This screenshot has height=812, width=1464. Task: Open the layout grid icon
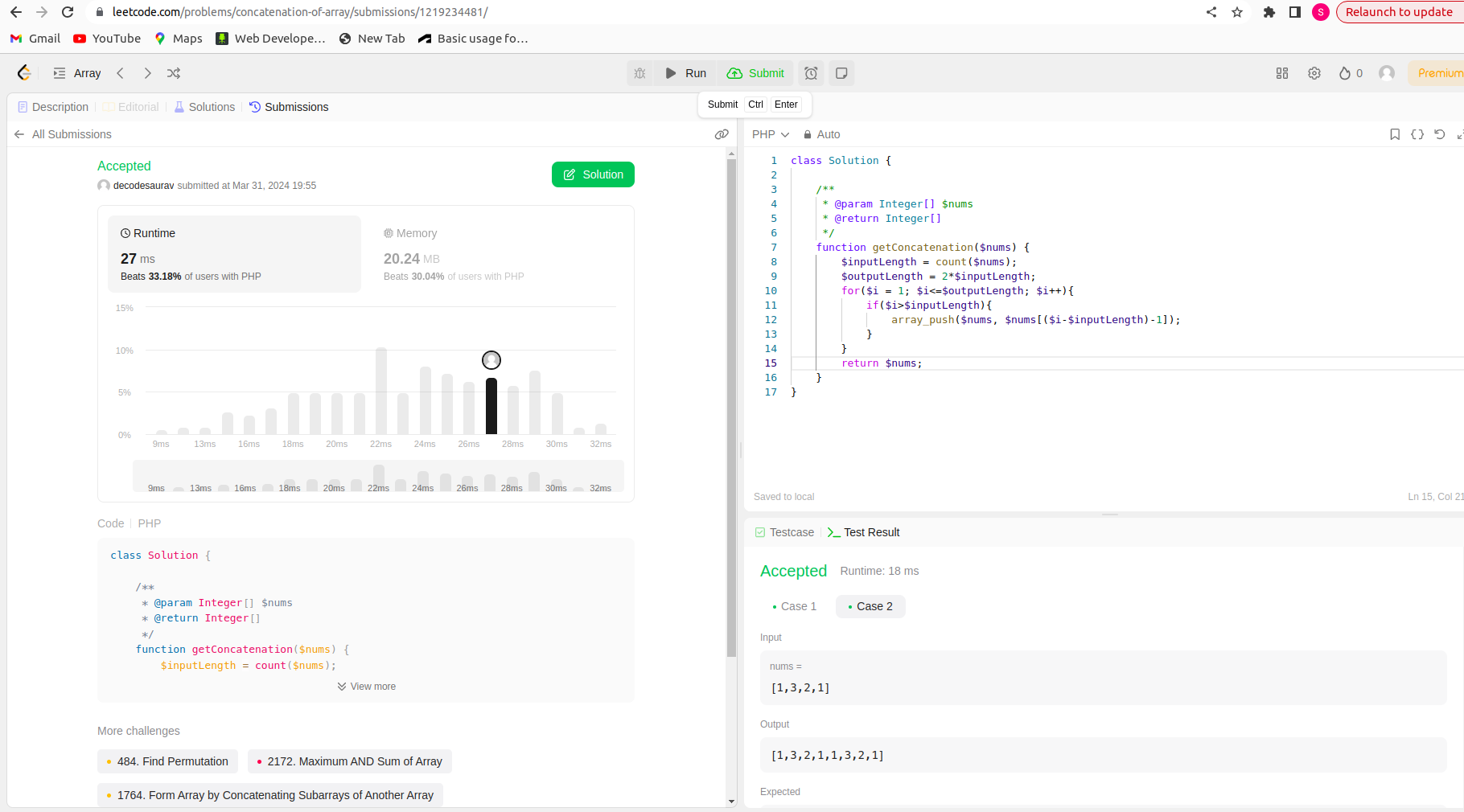1282,73
